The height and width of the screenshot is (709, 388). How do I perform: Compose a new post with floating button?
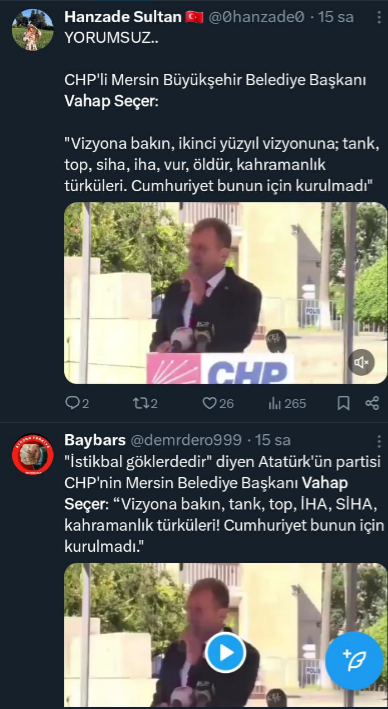(354, 661)
